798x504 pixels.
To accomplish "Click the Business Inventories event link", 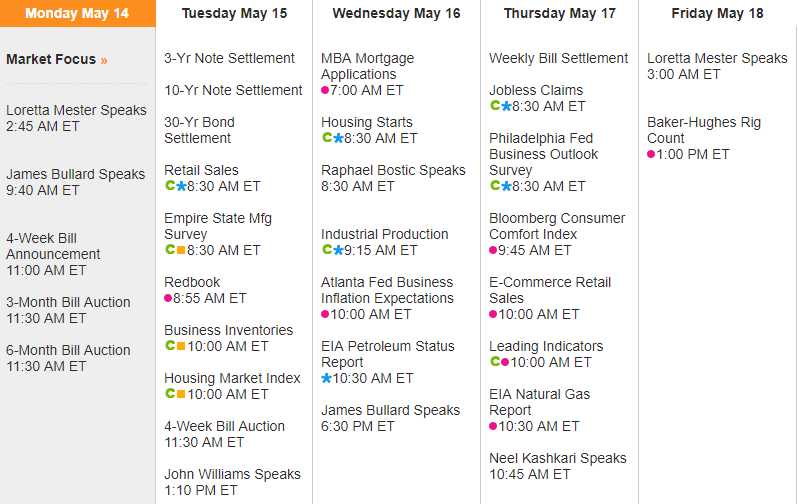I will (228, 330).
